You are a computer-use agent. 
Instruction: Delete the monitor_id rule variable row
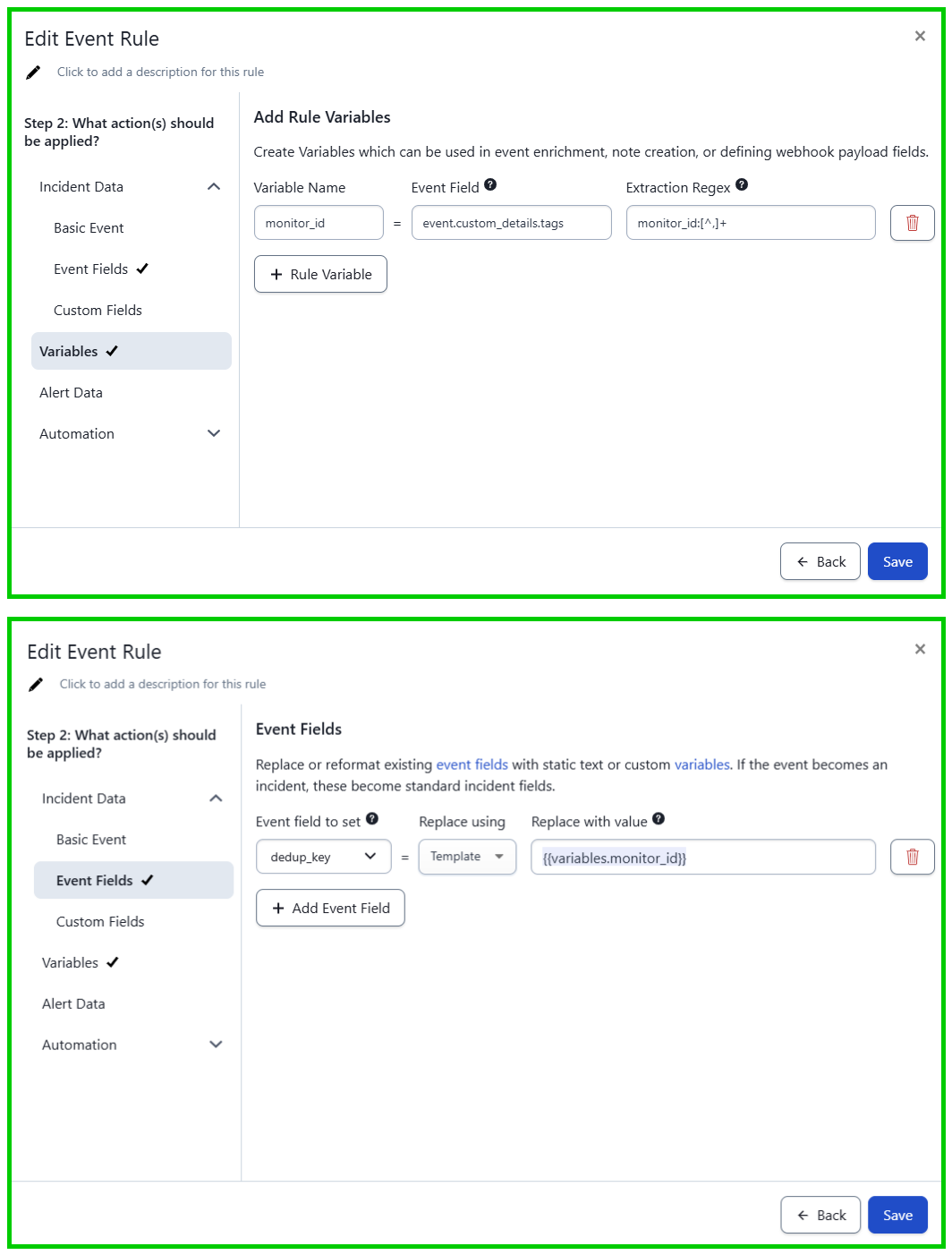point(913,223)
